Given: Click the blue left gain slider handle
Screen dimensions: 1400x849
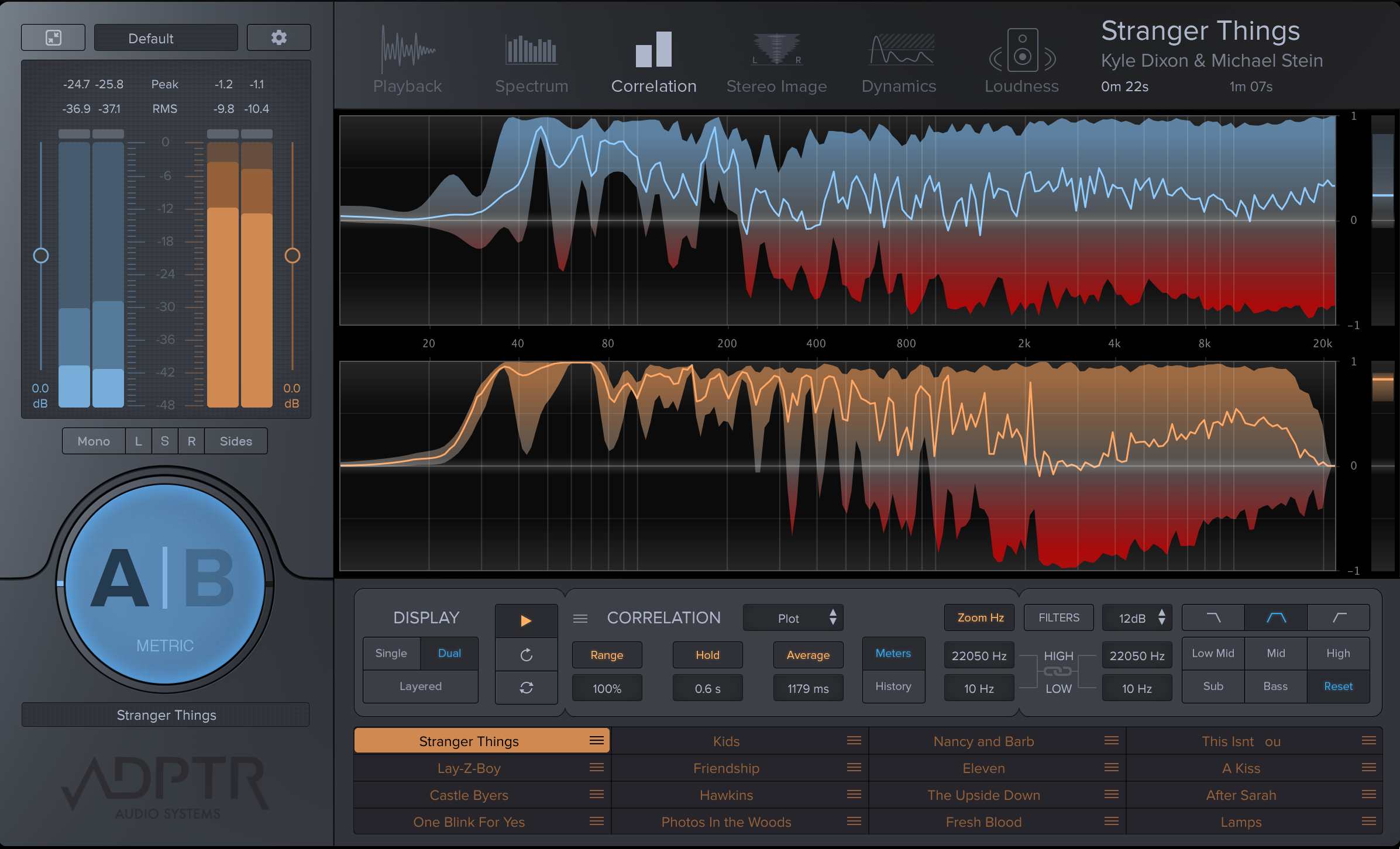Looking at the screenshot, I should 41,256.
